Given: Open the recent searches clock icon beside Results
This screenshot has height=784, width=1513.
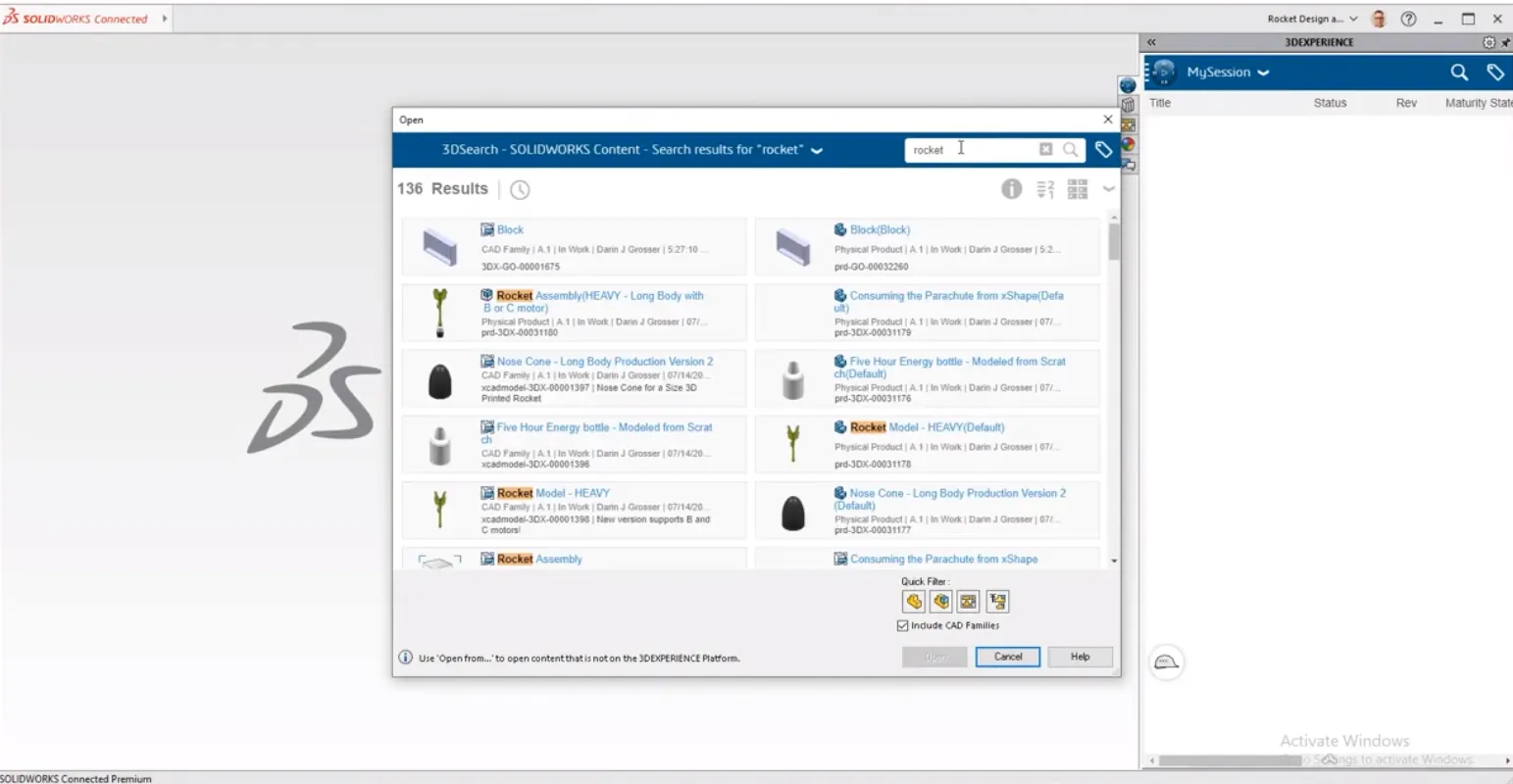Looking at the screenshot, I should [520, 189].
